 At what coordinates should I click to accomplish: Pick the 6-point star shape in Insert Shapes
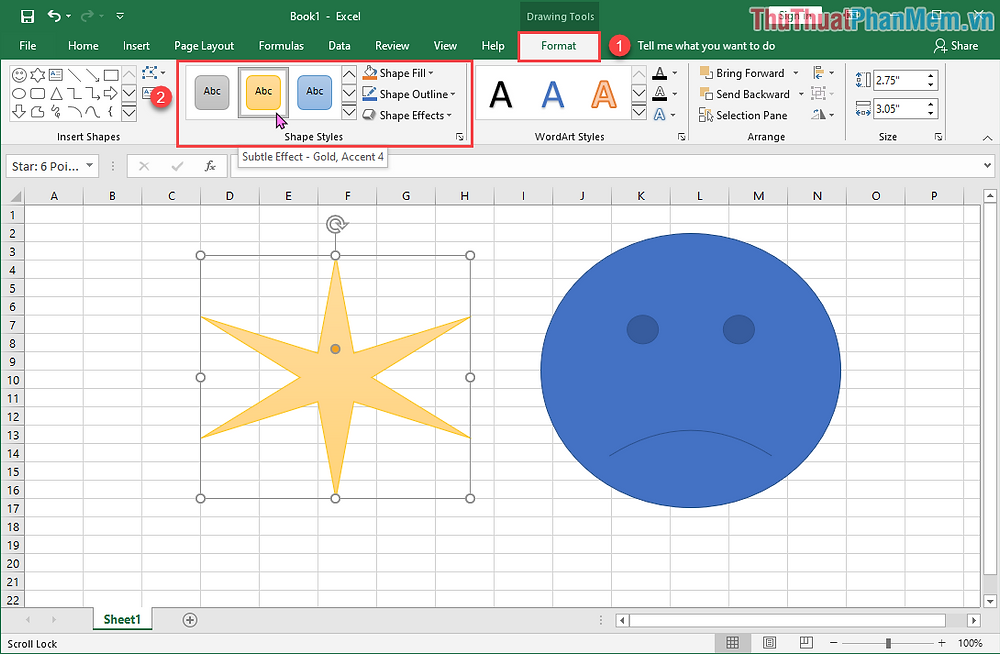38,75
